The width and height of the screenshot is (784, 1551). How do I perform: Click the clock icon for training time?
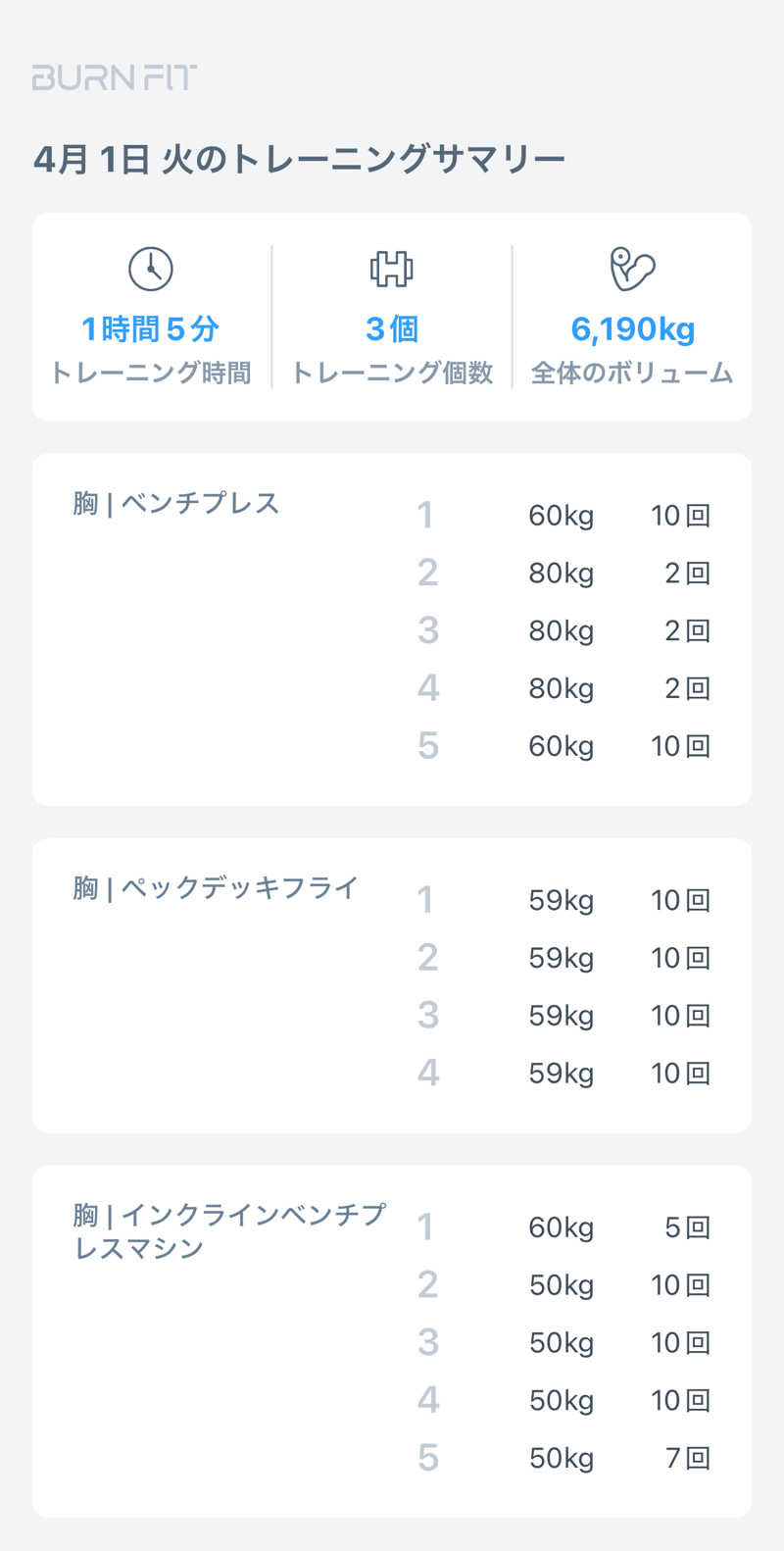151,269
